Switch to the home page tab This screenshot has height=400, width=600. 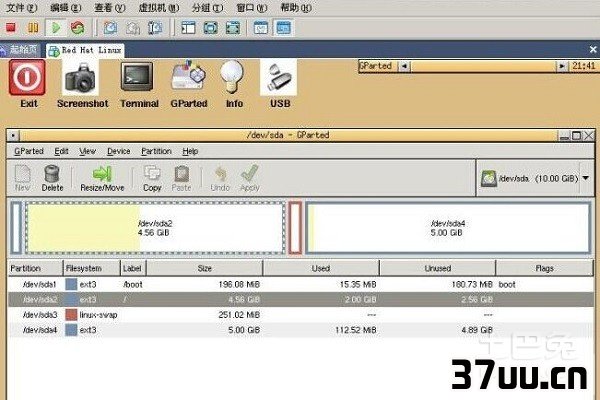[x=20, y=50]
